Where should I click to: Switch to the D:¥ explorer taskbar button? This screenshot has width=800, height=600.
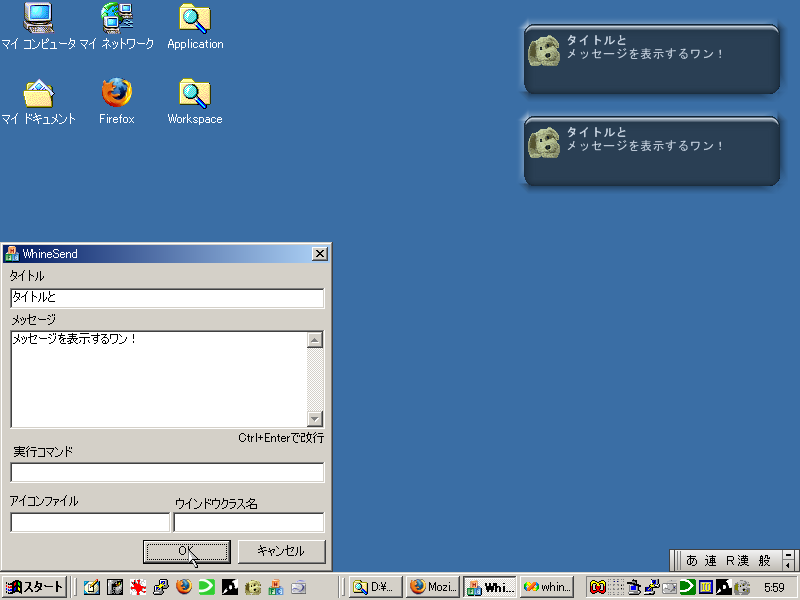[376, 587]
